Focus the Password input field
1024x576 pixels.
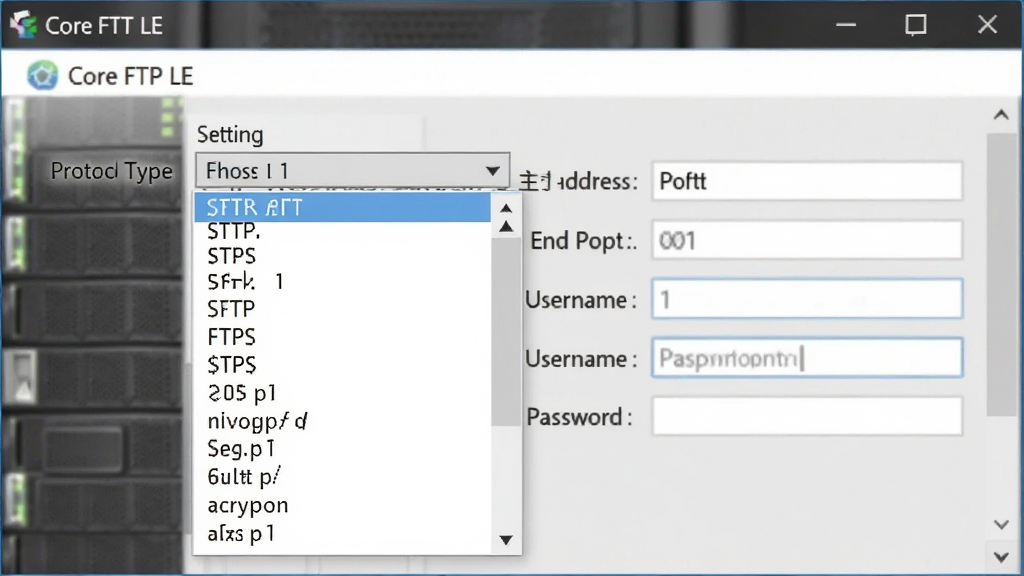807,417
